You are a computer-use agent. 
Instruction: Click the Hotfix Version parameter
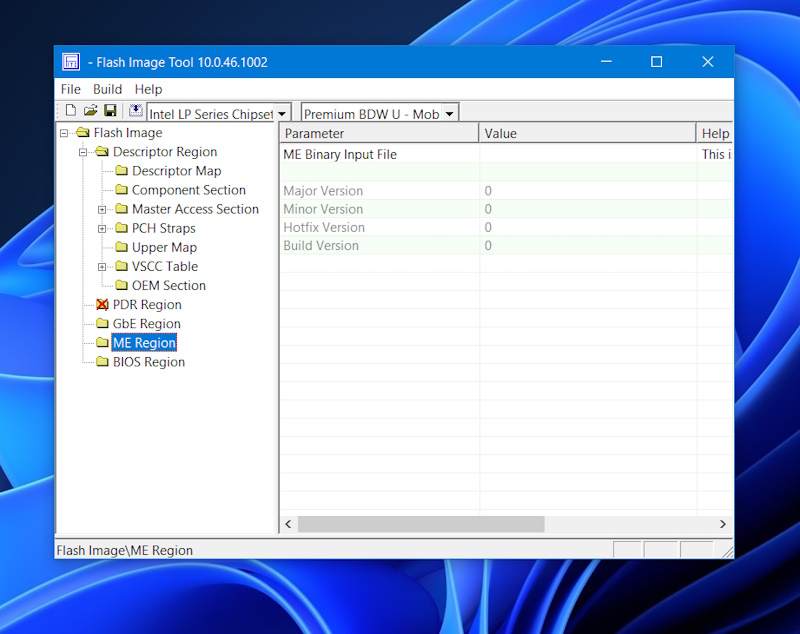pos(324,227)
